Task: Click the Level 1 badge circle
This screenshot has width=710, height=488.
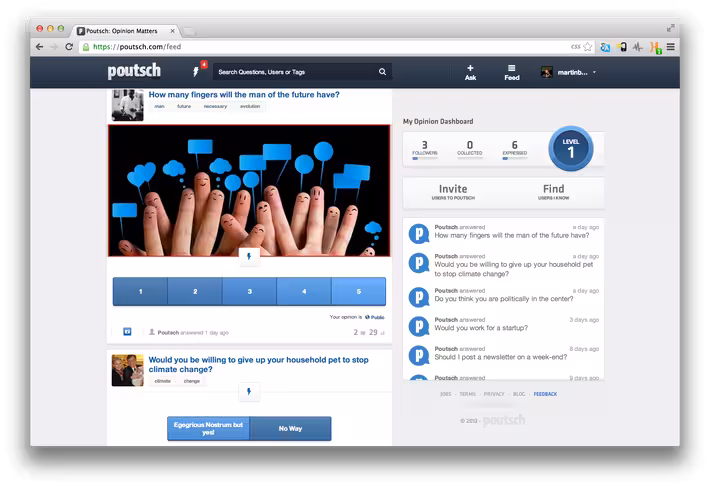Action: click(x=571, y=148)
